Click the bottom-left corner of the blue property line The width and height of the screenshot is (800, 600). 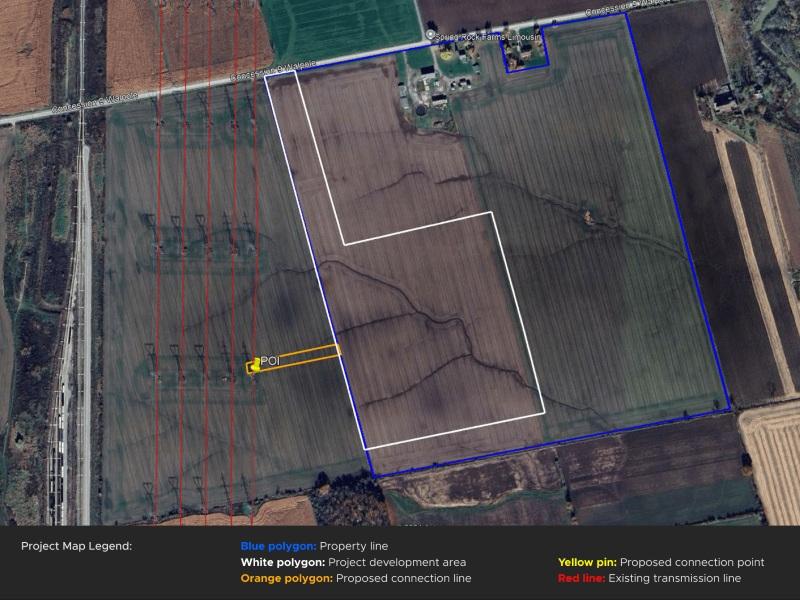(x=371, y=475)
